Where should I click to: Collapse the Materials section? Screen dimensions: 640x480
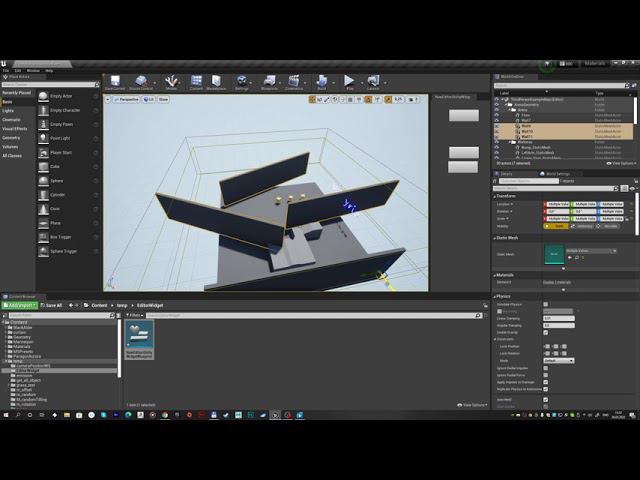494,275
